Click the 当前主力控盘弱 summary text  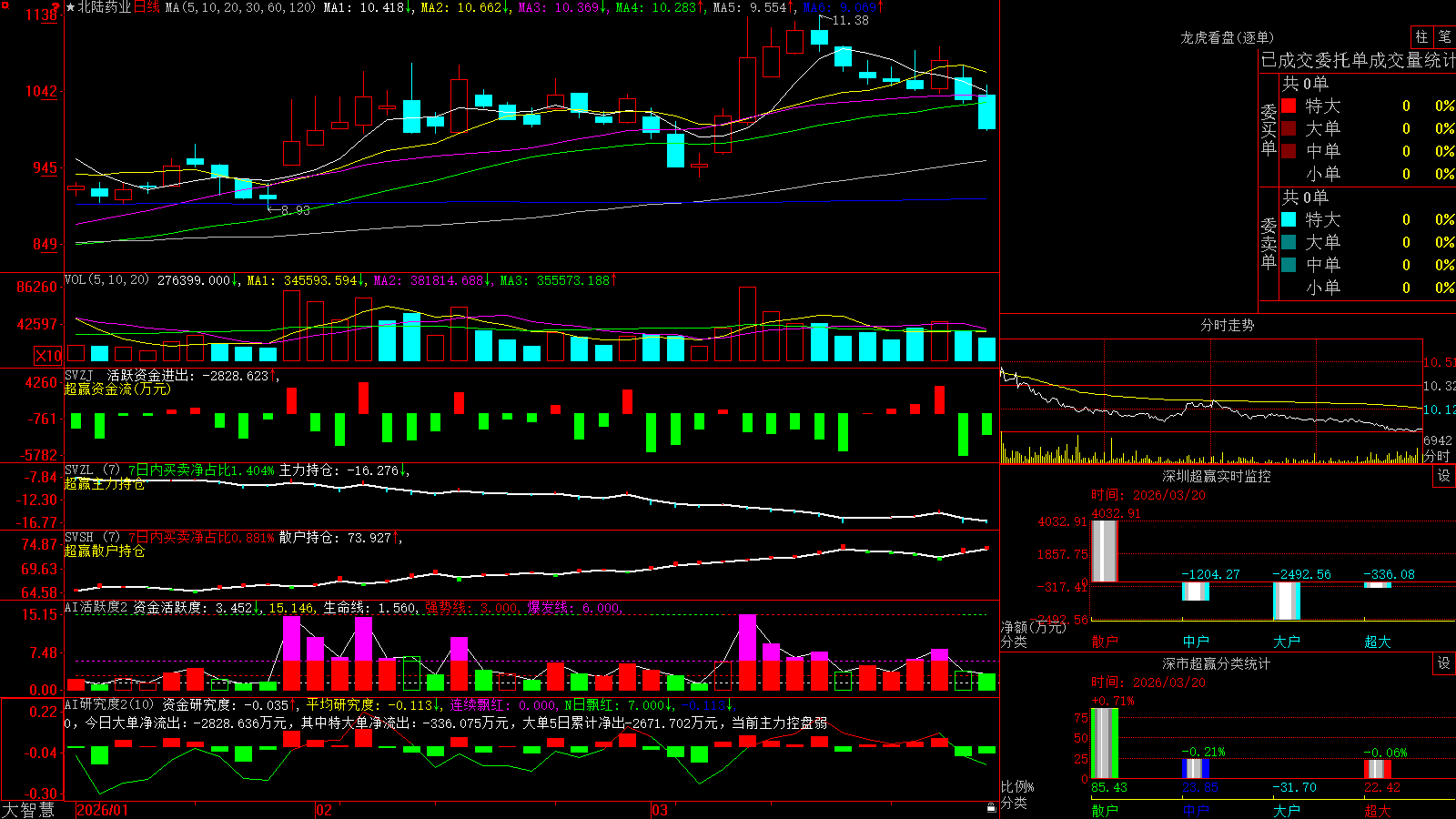(x=779, y=723)
